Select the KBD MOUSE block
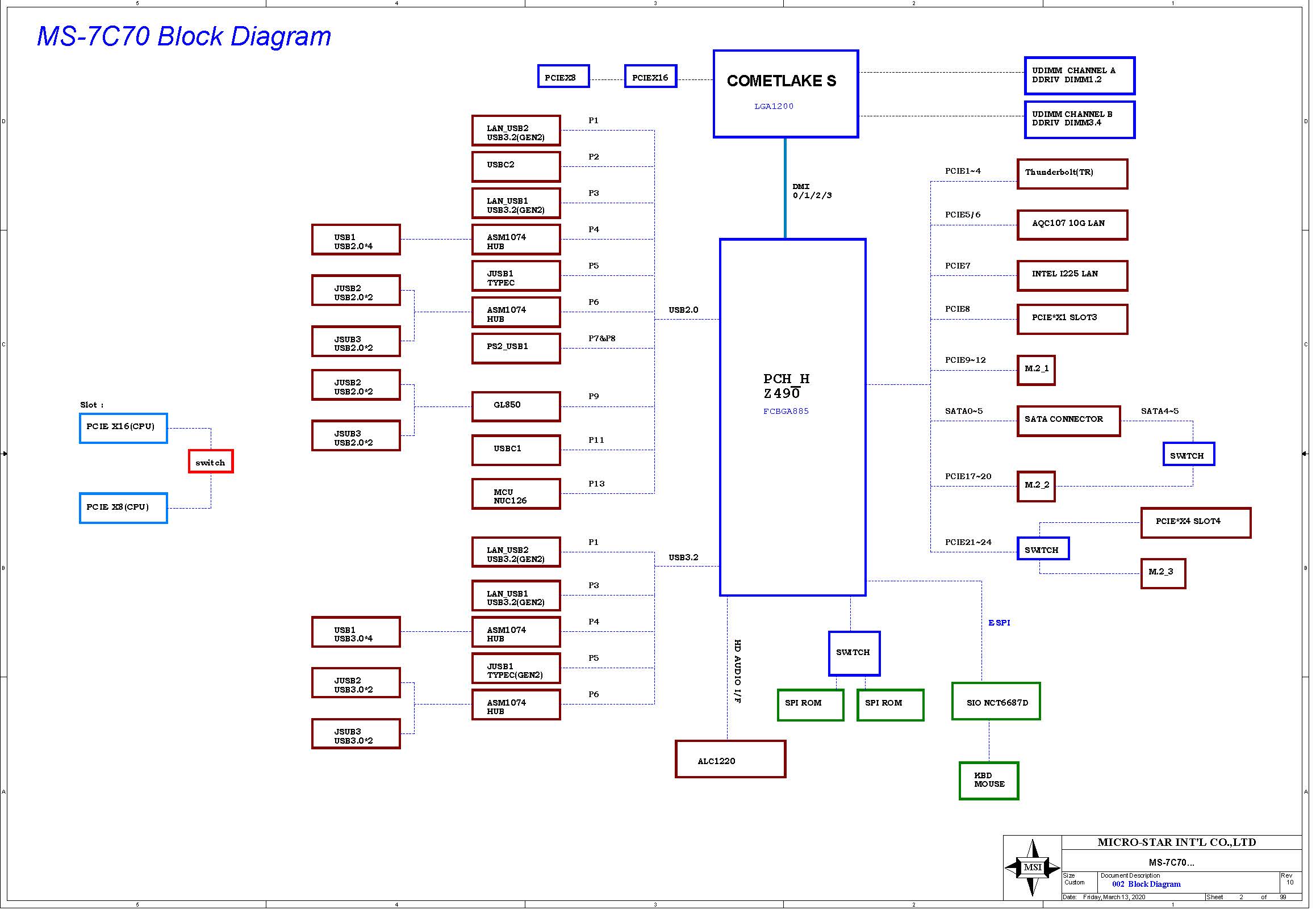Screen dimensions: 1316x910 click(989, 781)
